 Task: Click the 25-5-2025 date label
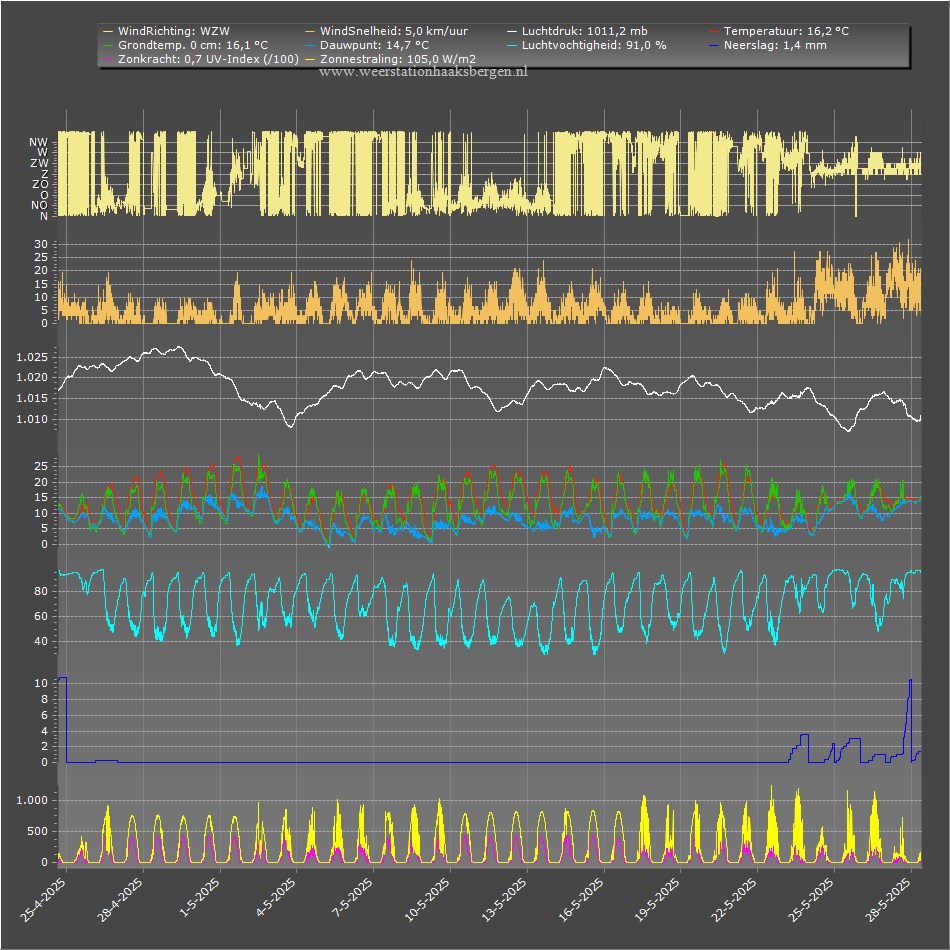click(811, 900)
